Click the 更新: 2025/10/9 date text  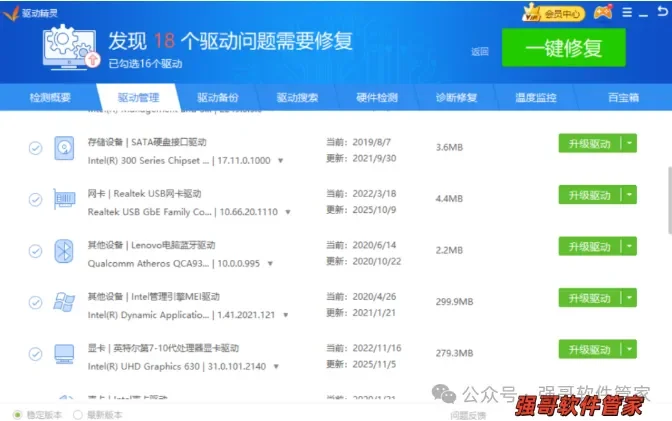tap(361, 210)
